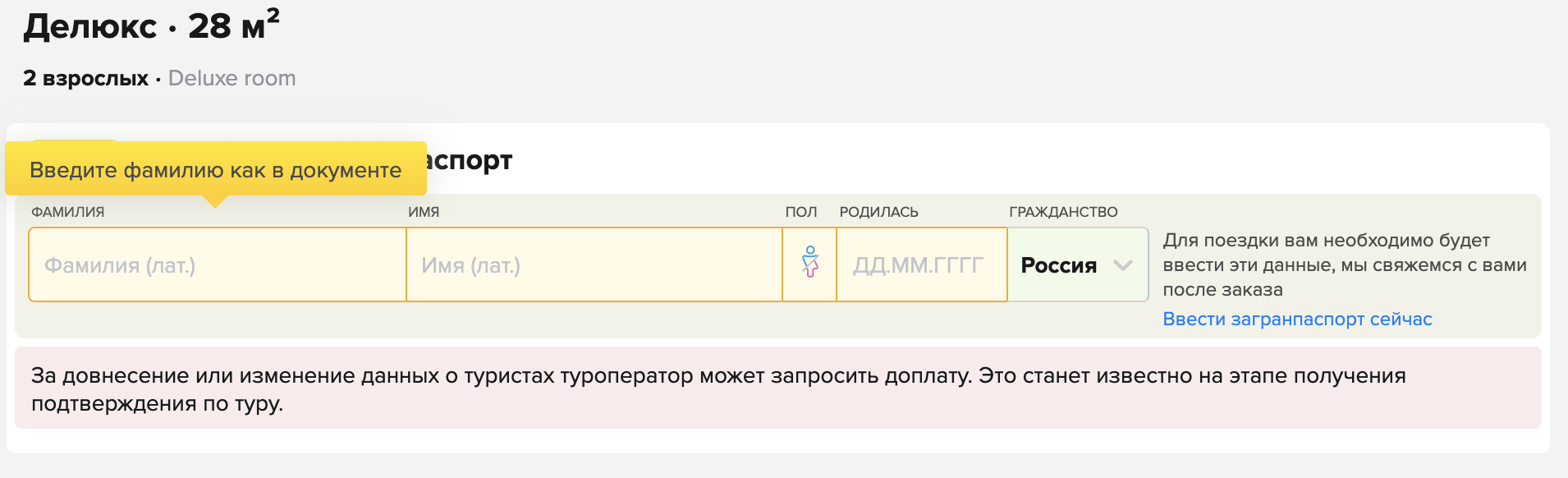Expand citizenship list via chevron arrow
Image resolution: width=1568 pixels, height=478 pixels.
1123,265
